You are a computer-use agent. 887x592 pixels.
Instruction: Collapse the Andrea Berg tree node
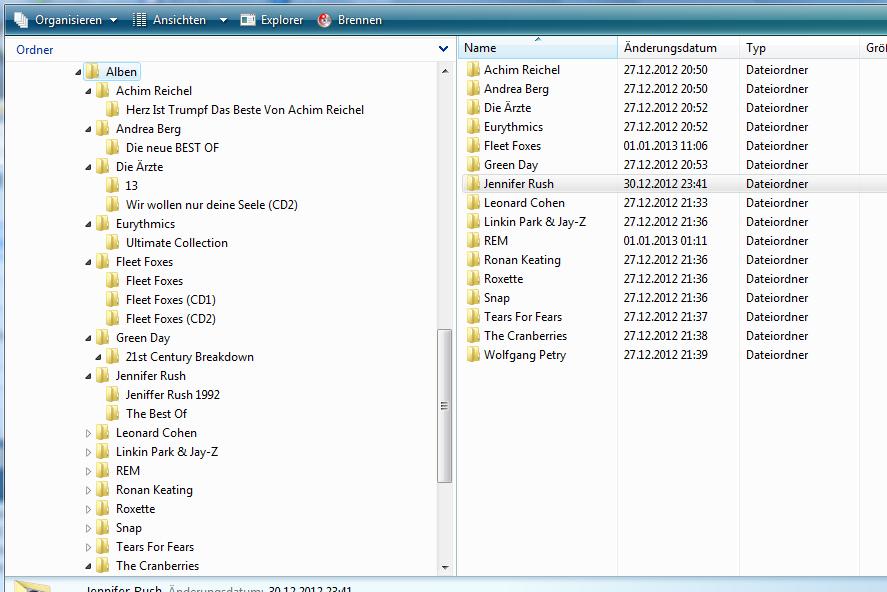pyautogui.click(x=88, y=129)
